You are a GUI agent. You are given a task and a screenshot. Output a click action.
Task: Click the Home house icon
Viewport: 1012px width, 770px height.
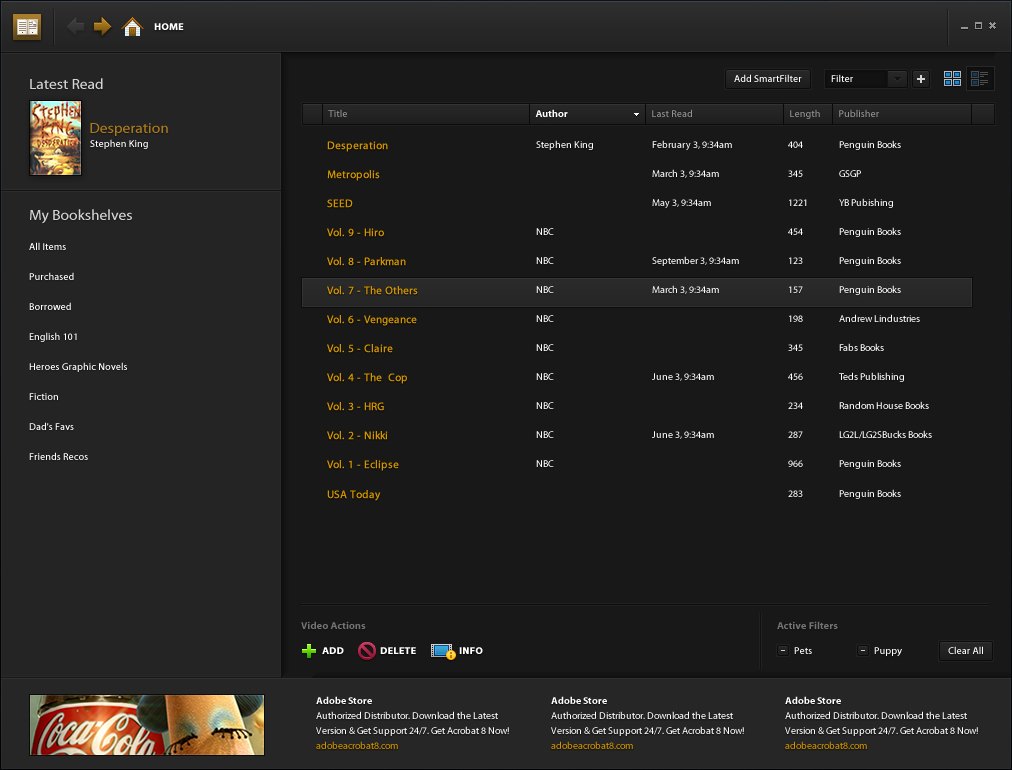pos(132,27)
